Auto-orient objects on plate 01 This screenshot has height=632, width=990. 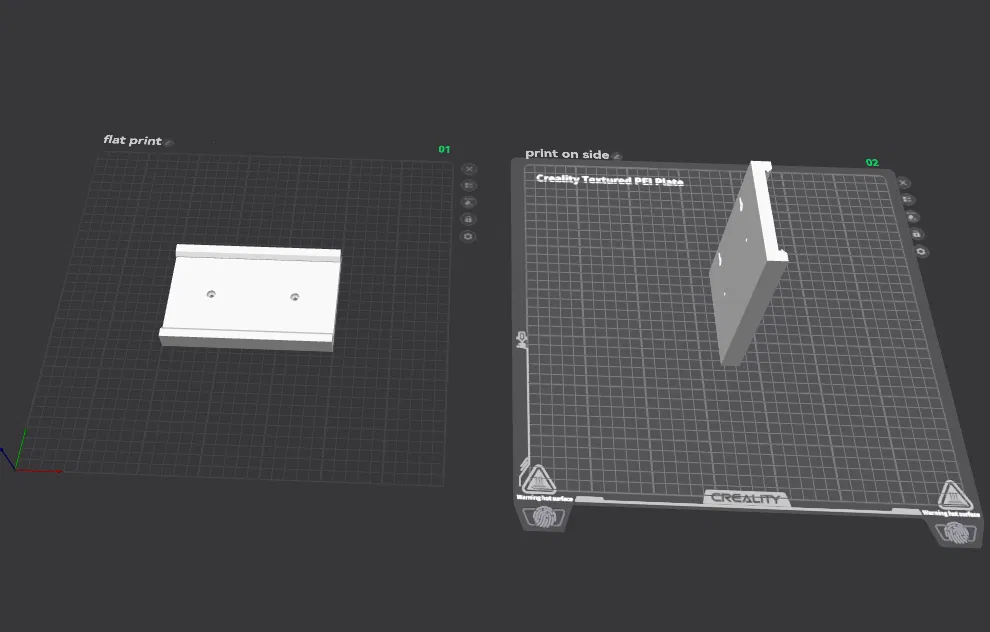[x=468, y=203]
